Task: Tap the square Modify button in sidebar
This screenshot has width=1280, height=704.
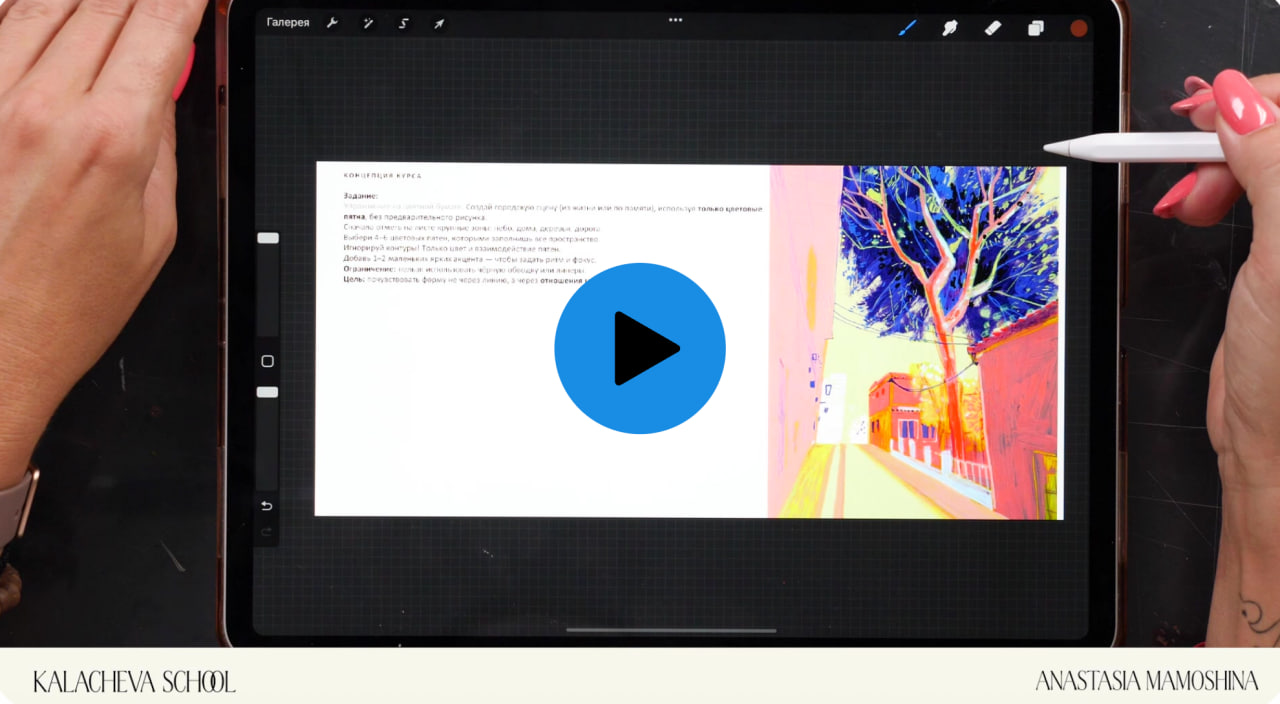Action: (x=267, y=361)
